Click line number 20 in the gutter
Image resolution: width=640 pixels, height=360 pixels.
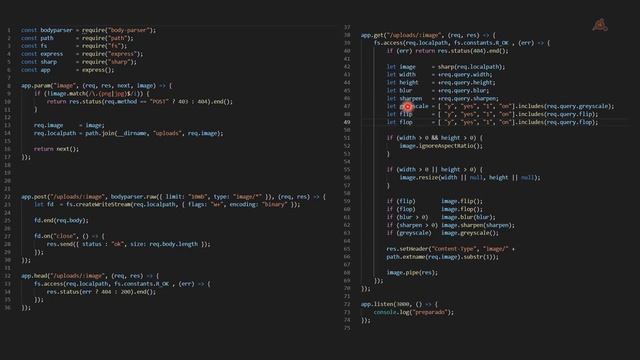pyautogui.click(x=7, y=181)
